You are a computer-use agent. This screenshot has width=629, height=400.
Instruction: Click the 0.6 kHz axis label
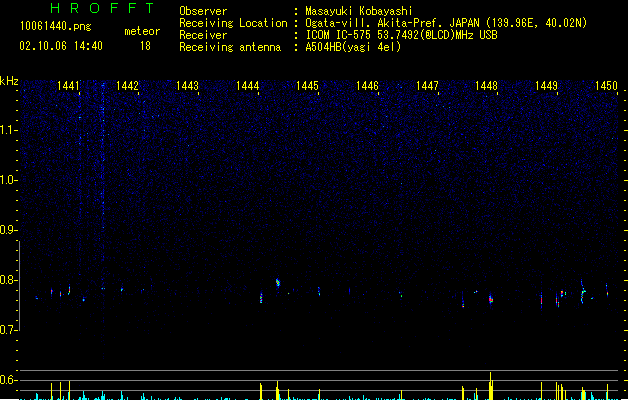[8, 380]
